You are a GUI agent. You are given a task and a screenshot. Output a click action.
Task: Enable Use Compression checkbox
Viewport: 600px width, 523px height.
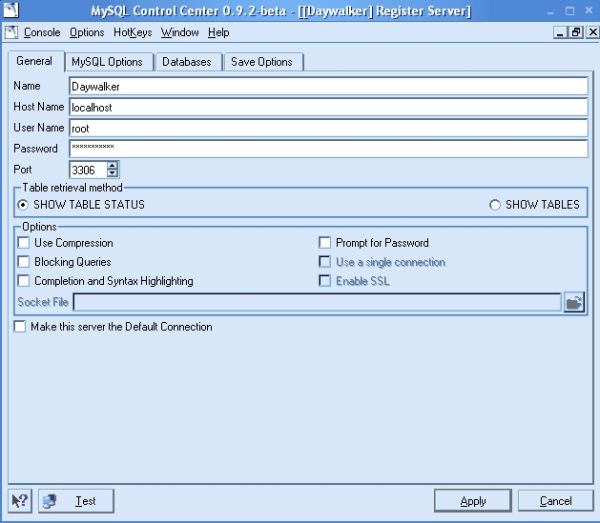click(23, 243)
